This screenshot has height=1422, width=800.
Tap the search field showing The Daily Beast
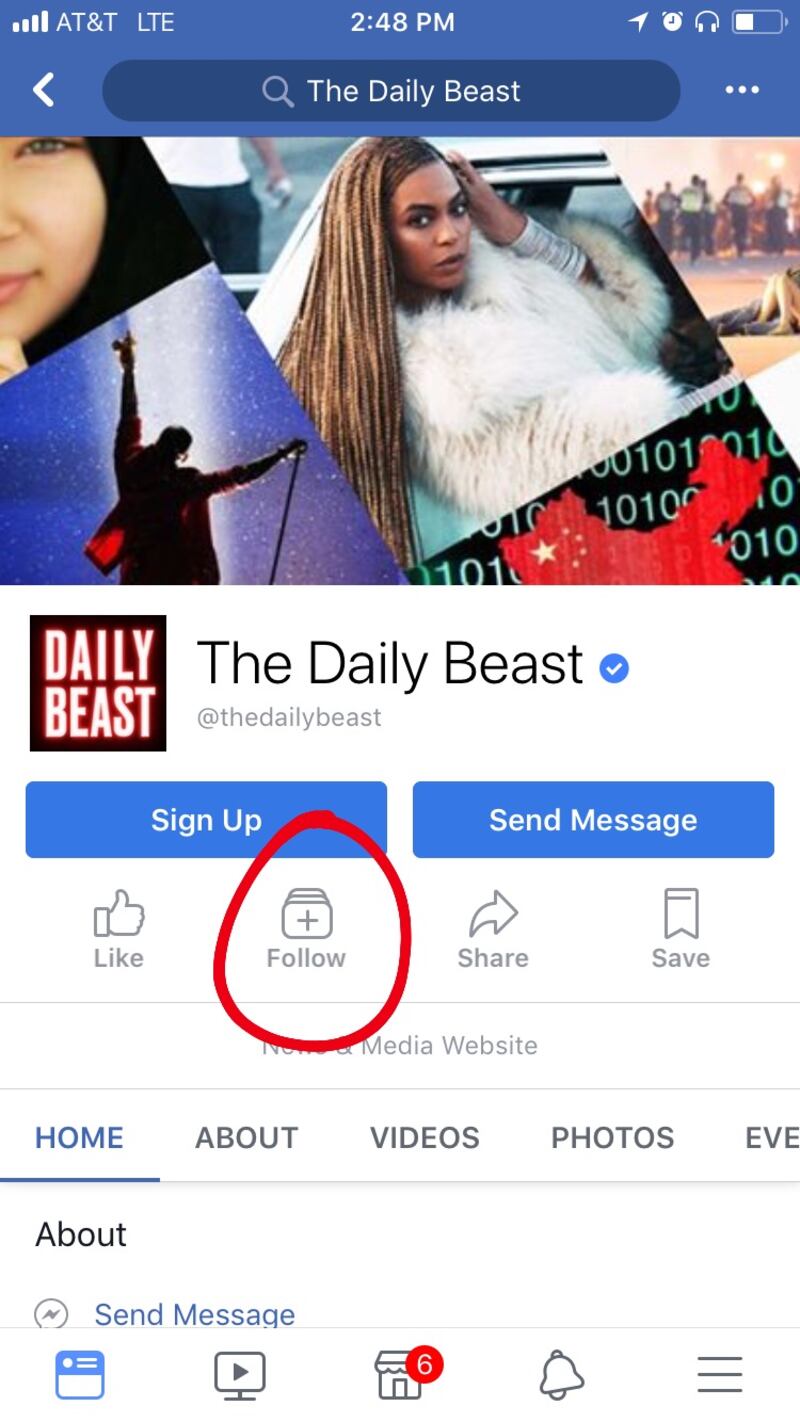[391, 91]
